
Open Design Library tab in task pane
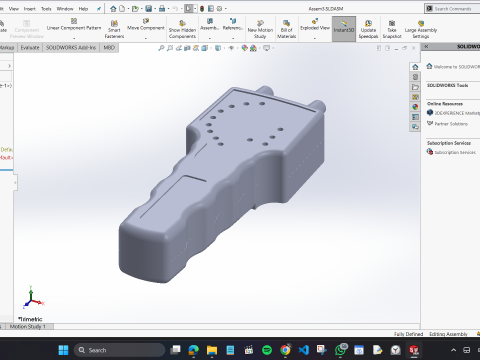415,77
